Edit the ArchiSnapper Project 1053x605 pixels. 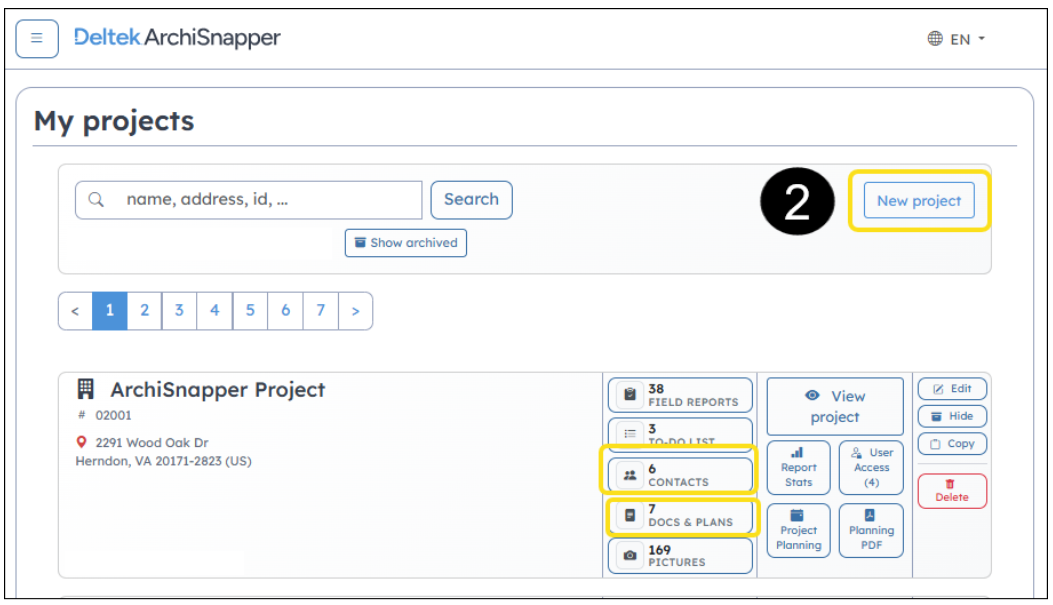point(952,389)
